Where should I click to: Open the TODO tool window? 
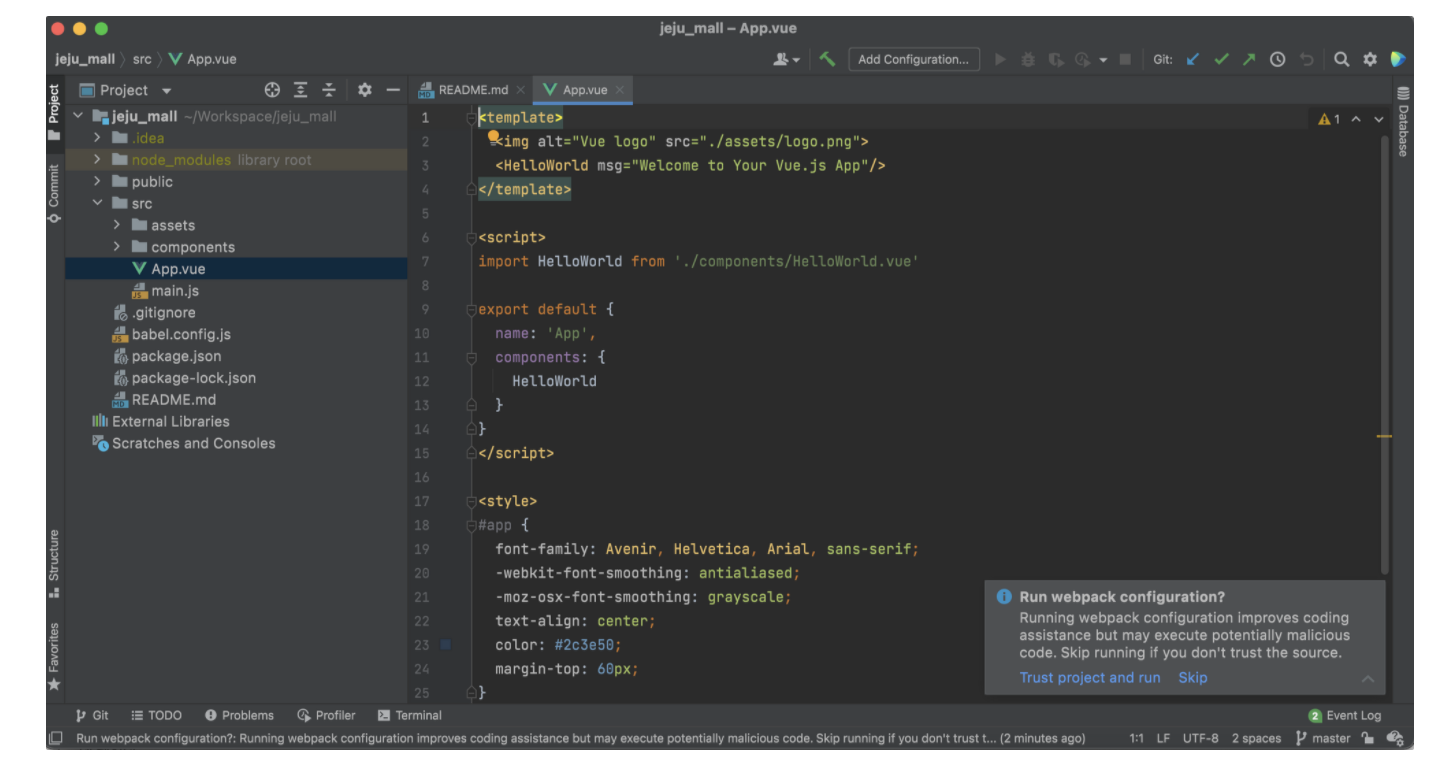(x=157, y=715)
